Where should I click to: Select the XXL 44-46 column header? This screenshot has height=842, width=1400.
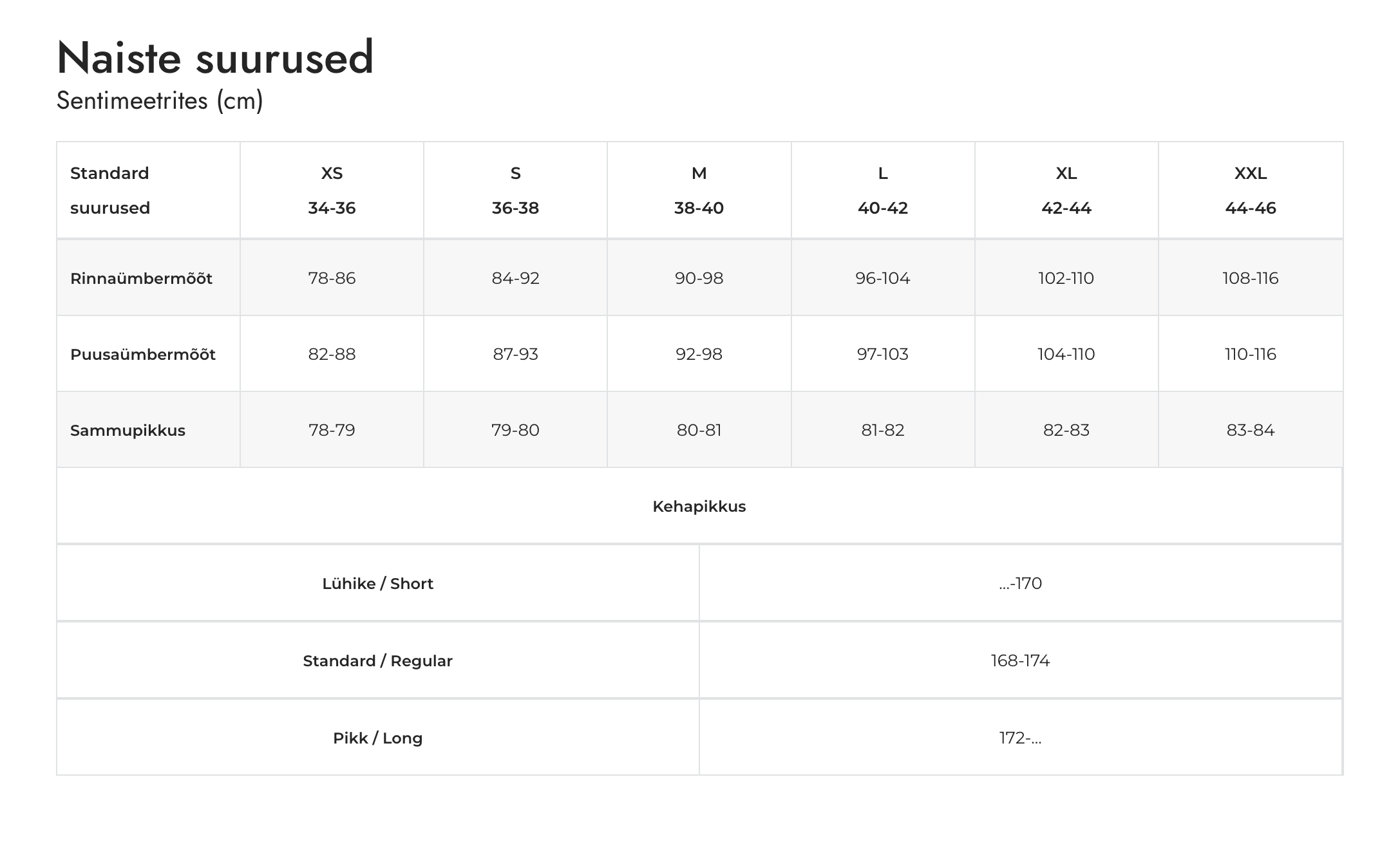tap(1250, 191)
